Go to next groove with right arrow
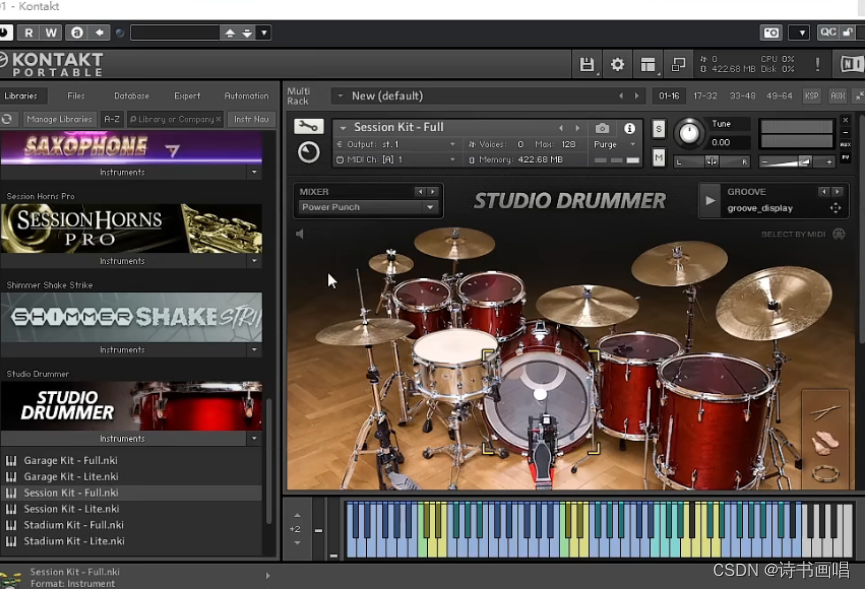 click(837, 191)
